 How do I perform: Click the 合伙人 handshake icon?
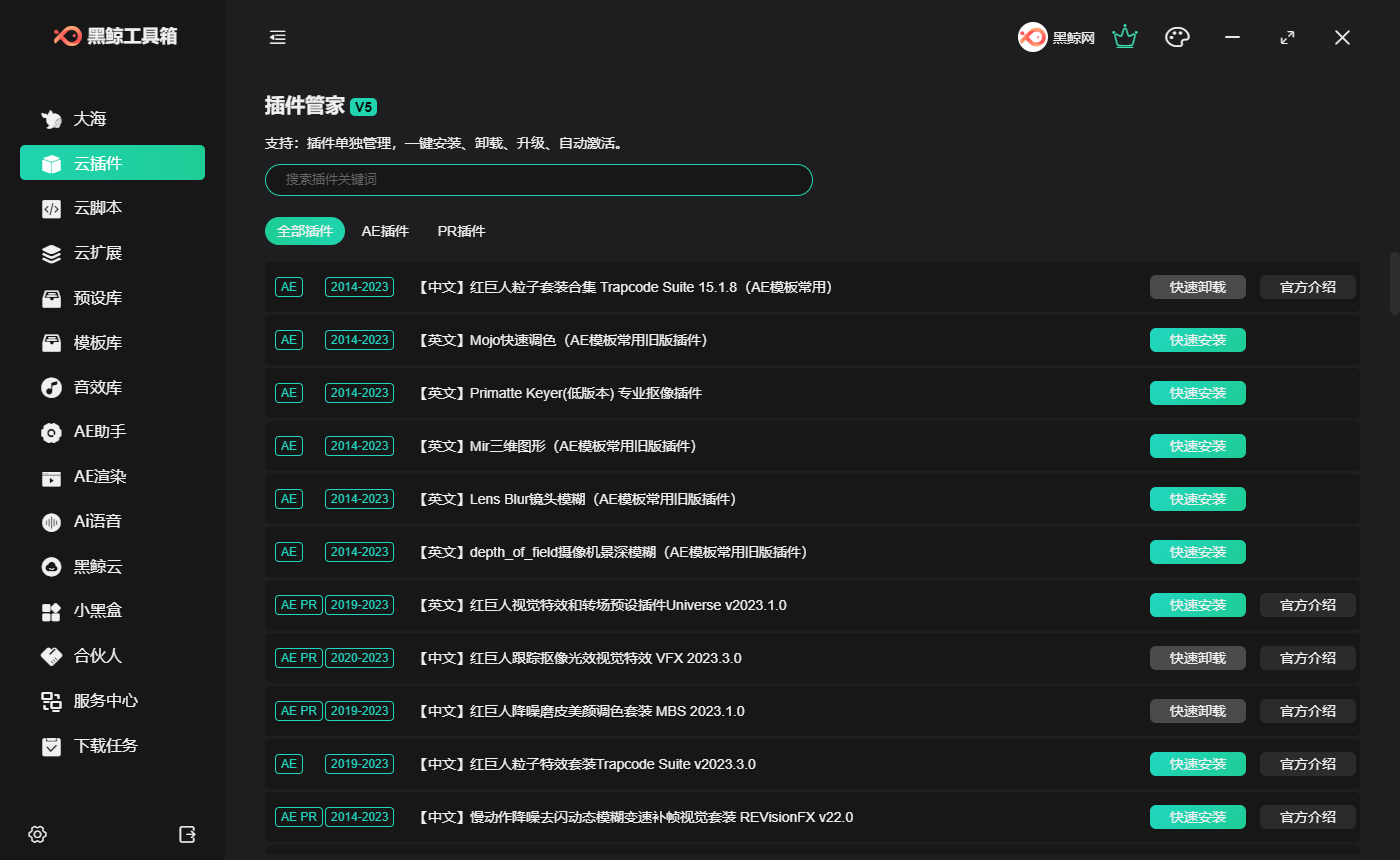tap(51, 656)
